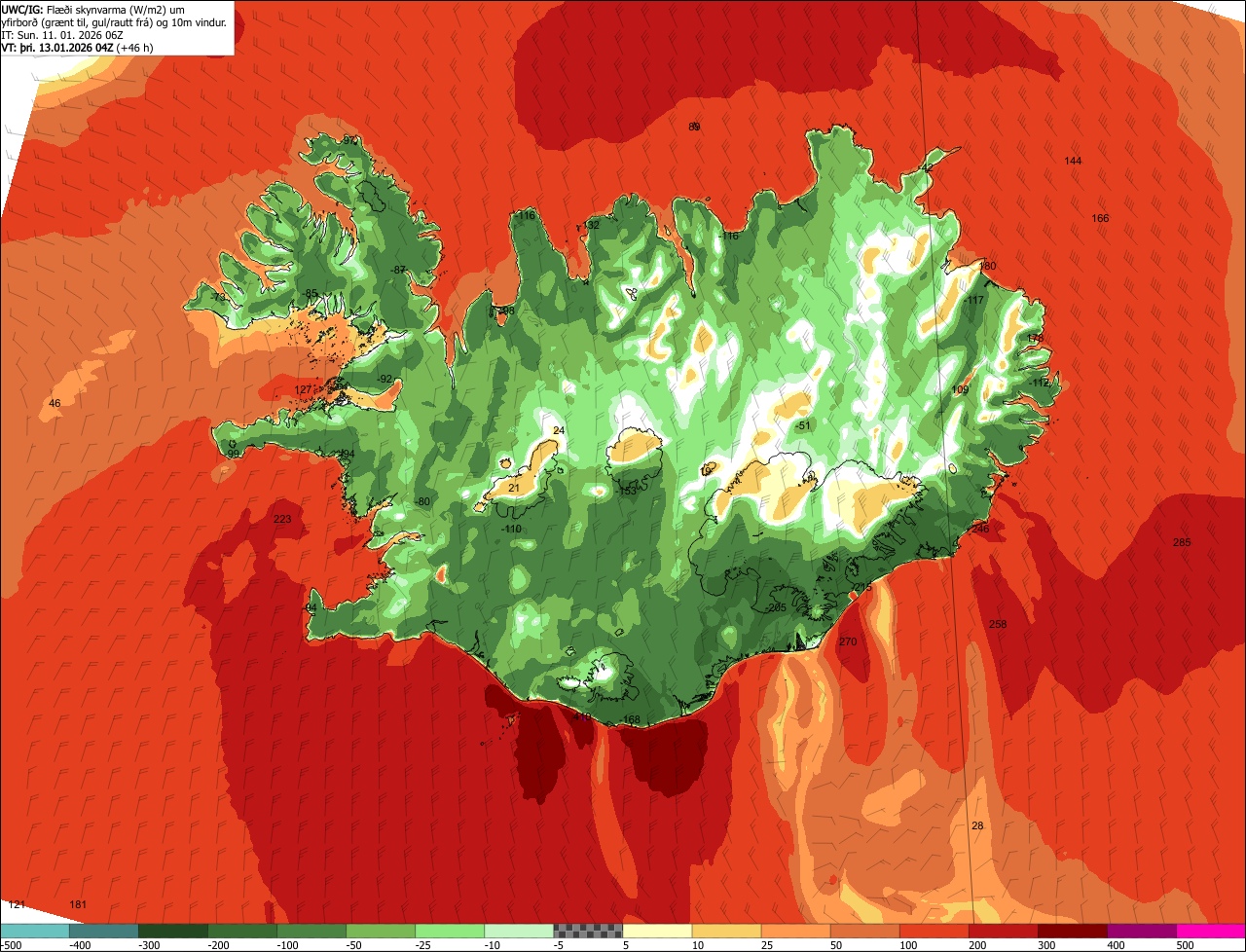Click the map value '109' in east Iceland

pyautogui.click(x=960, y=389)
